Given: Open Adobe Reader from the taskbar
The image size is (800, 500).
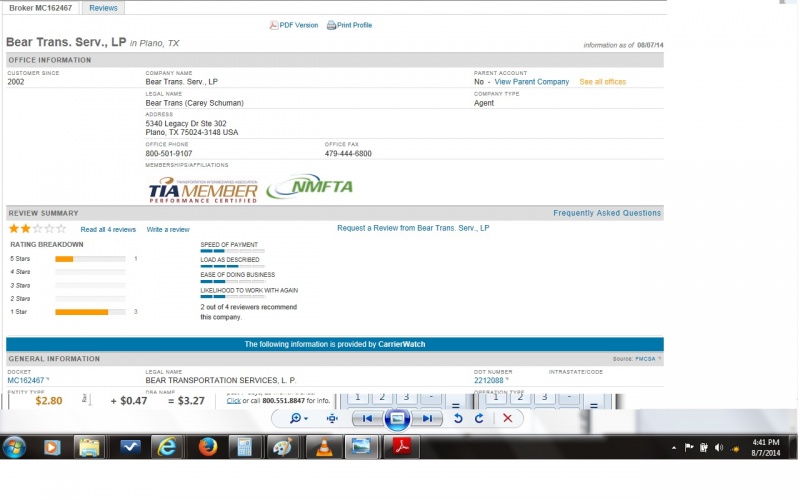Looking at the screenshot, I should pos(402,447).
